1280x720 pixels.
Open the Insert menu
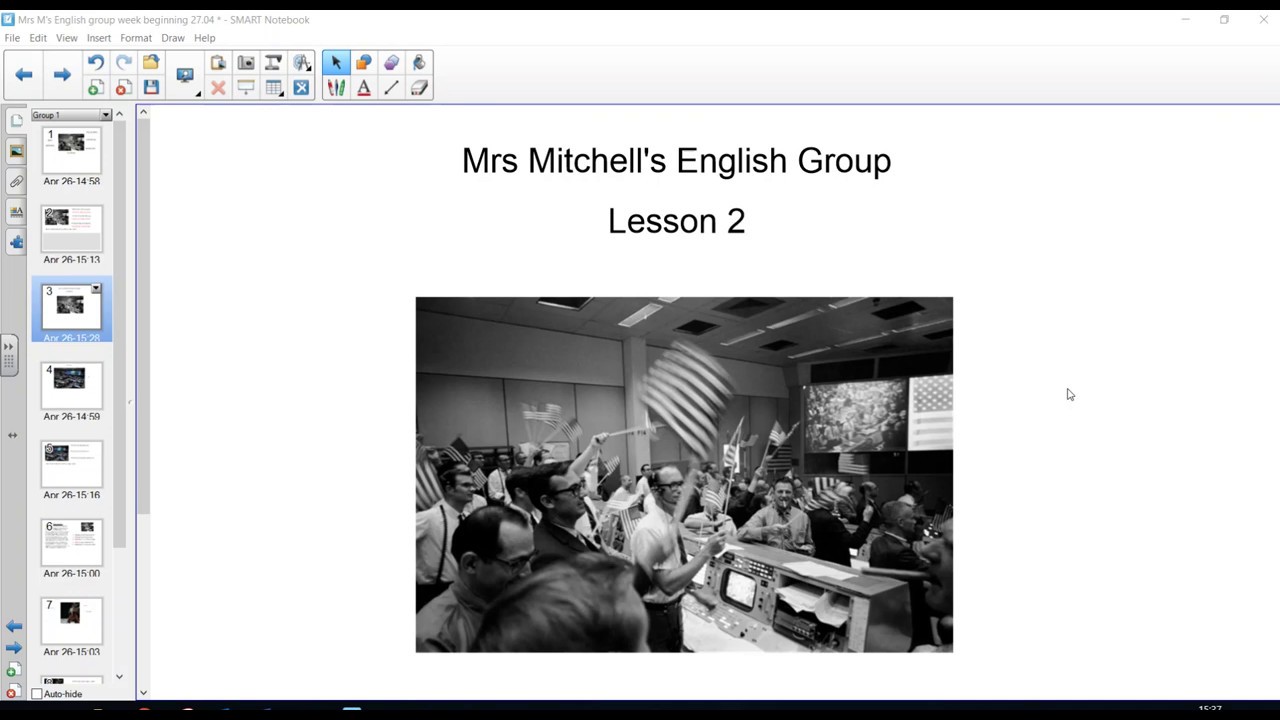[98, 38]
